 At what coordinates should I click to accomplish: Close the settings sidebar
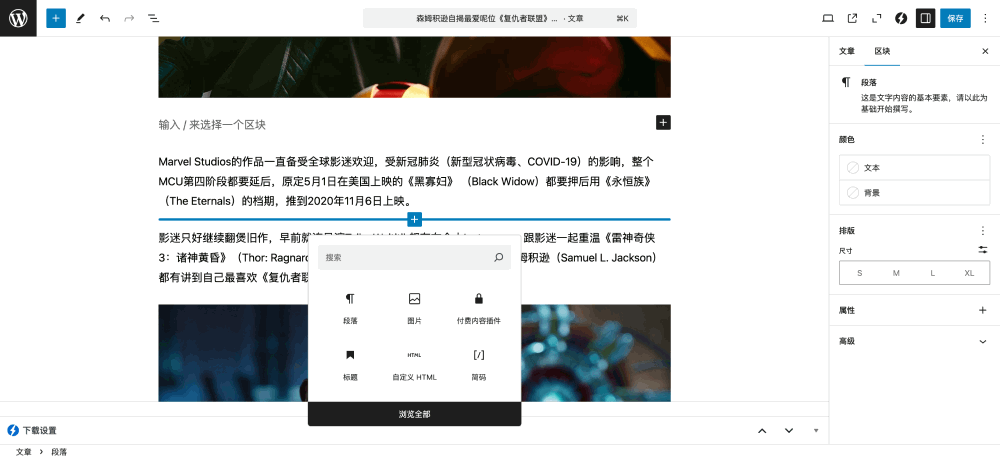point(985,51)
